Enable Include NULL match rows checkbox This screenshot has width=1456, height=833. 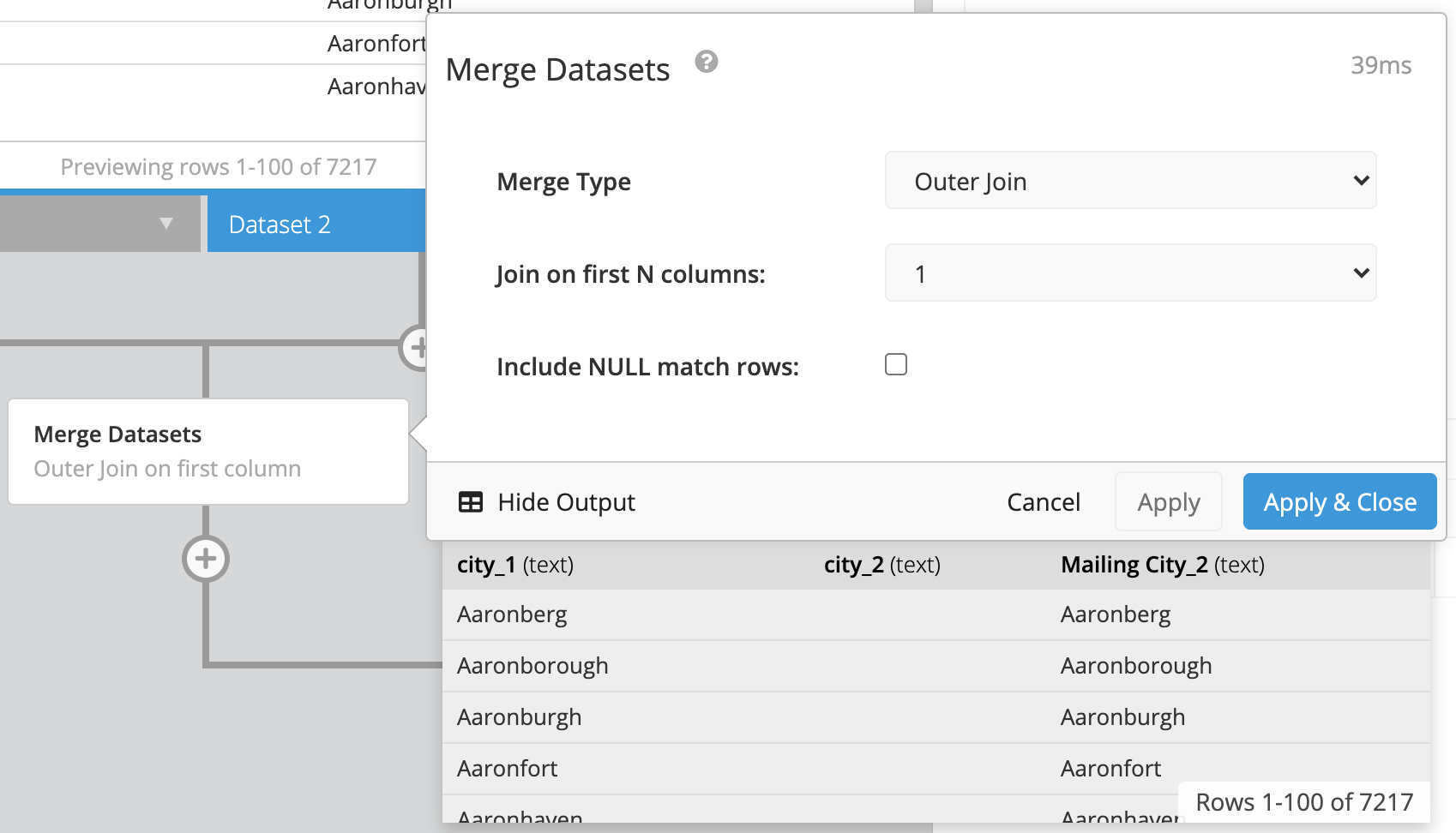896,364
